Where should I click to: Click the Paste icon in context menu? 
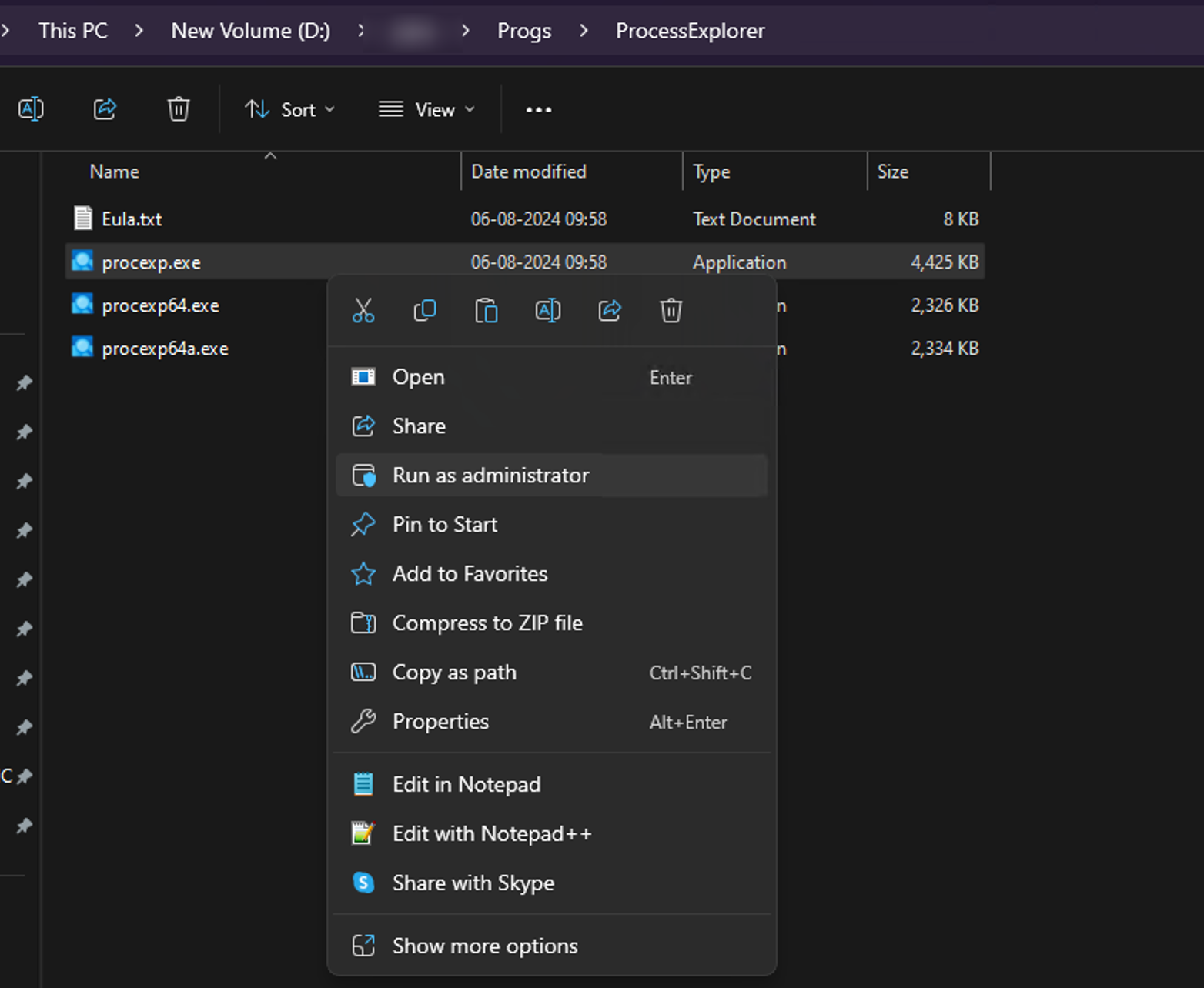coord(487,311)
